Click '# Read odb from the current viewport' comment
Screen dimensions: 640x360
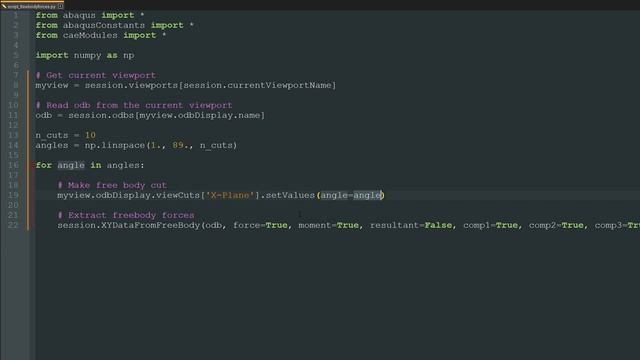[134, 105]
